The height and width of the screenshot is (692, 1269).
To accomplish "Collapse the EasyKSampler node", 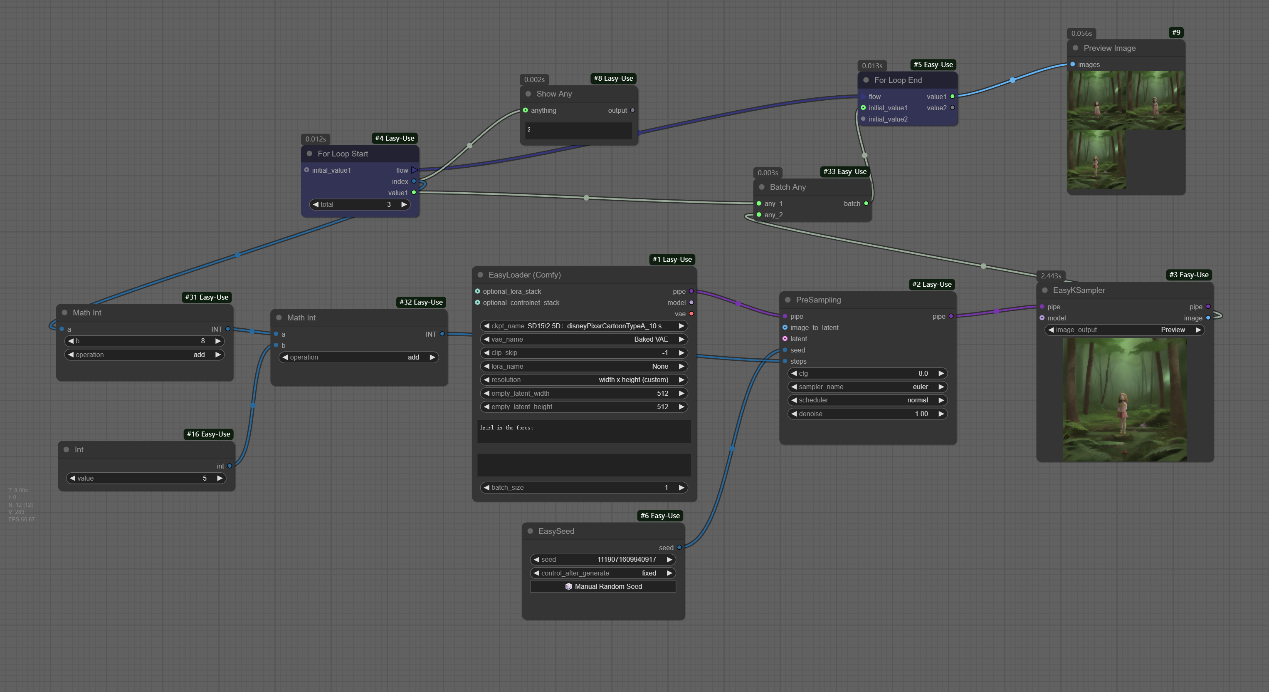I will [x=1045, y=290].
